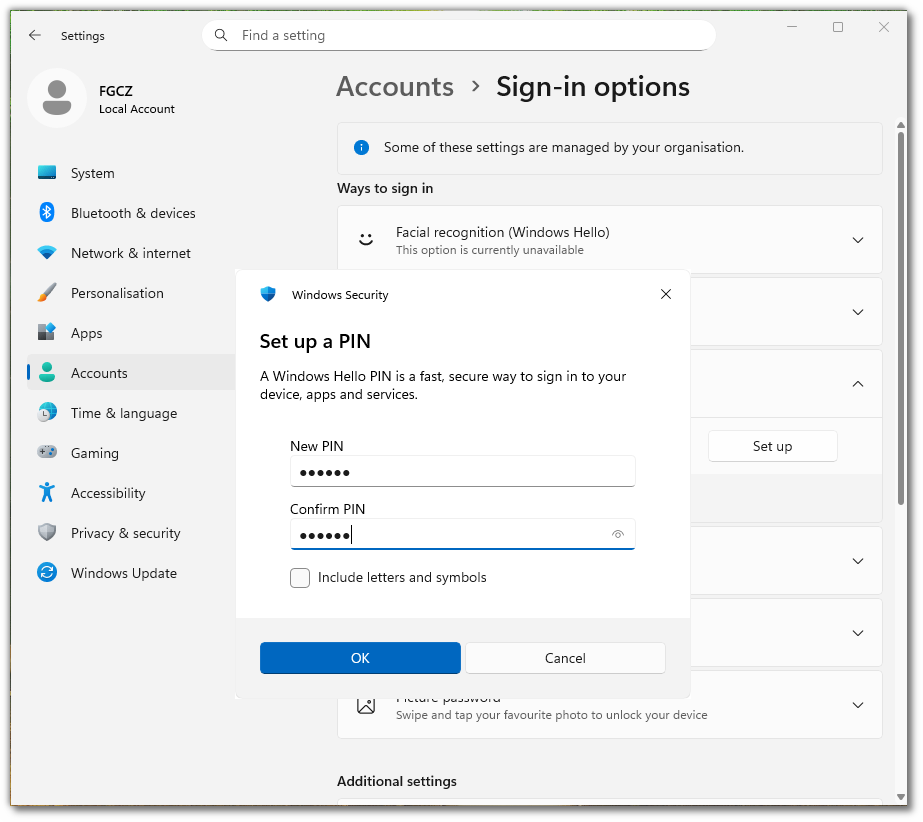
Task: Click the Network wifi icon in sidebar
Action: (x=47, y=253)
